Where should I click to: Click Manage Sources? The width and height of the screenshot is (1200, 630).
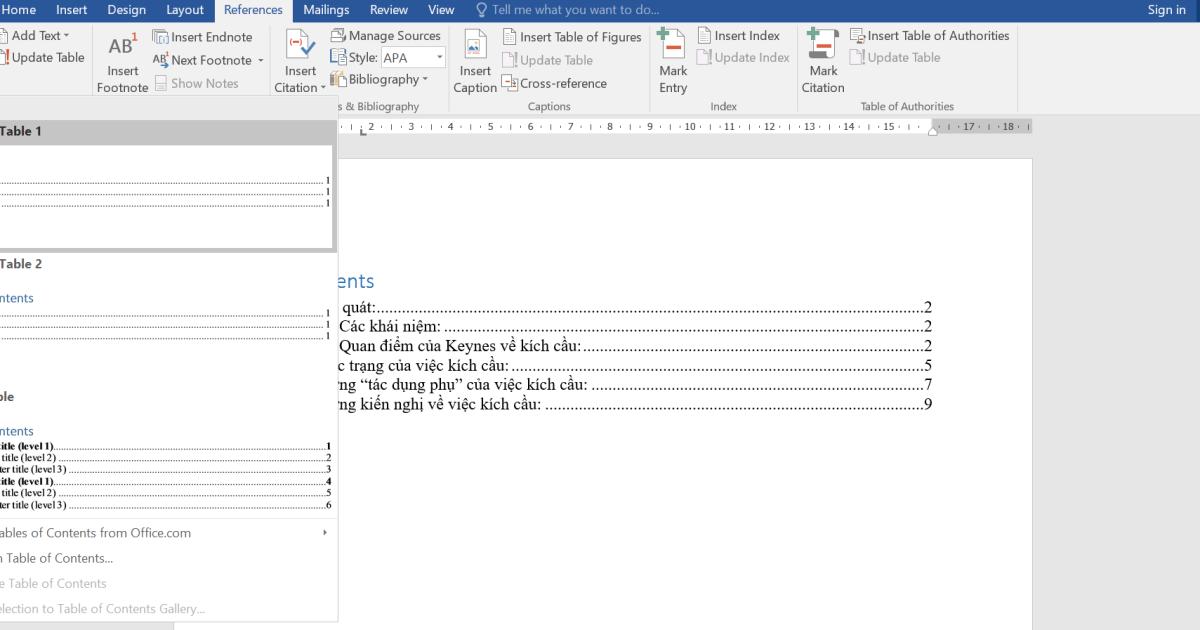pos(386,36)
